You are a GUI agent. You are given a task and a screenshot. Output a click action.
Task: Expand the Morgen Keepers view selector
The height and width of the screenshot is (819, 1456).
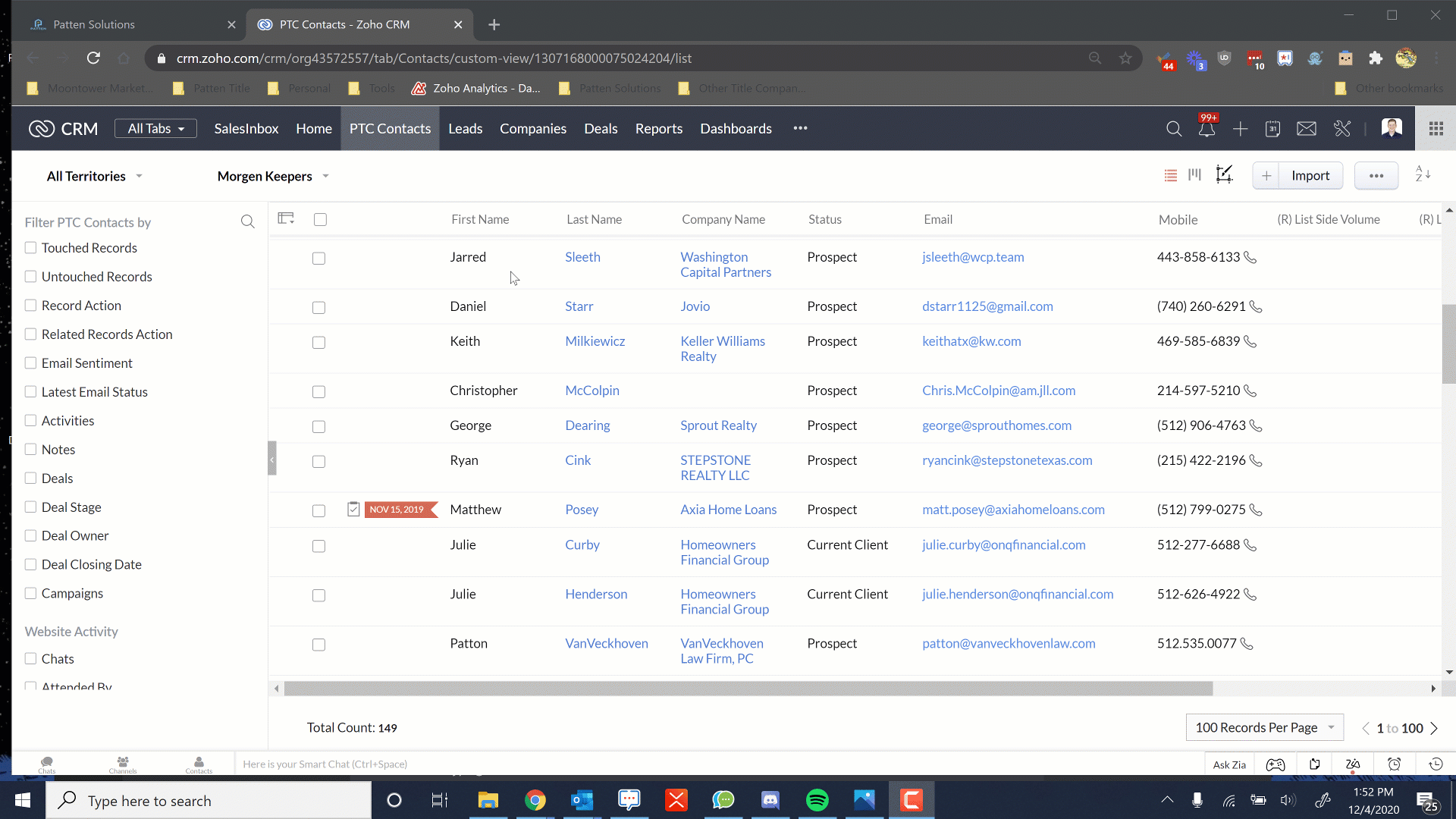(272, 176)
